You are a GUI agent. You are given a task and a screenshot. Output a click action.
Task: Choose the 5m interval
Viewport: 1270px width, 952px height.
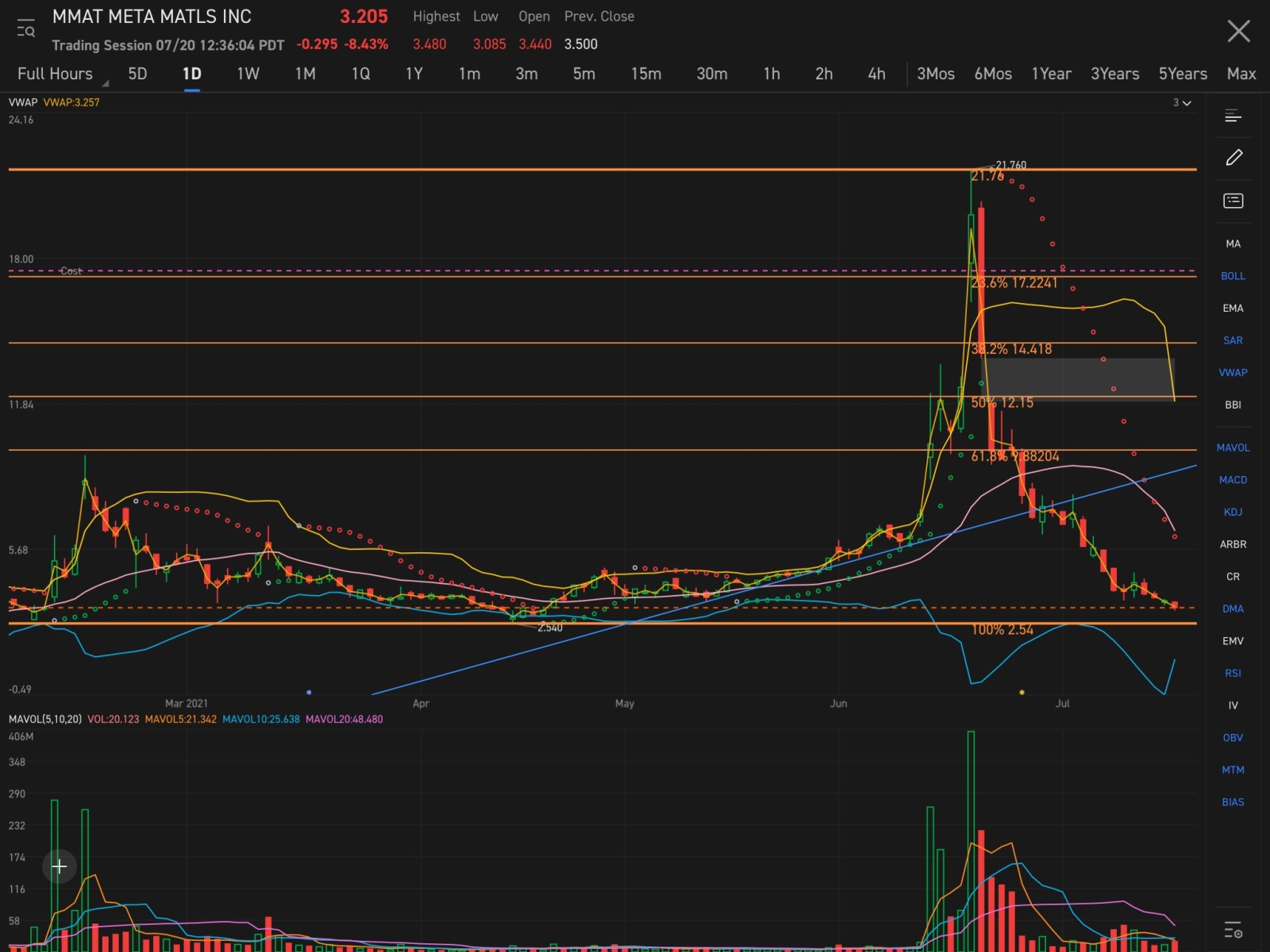coord(583,74)
